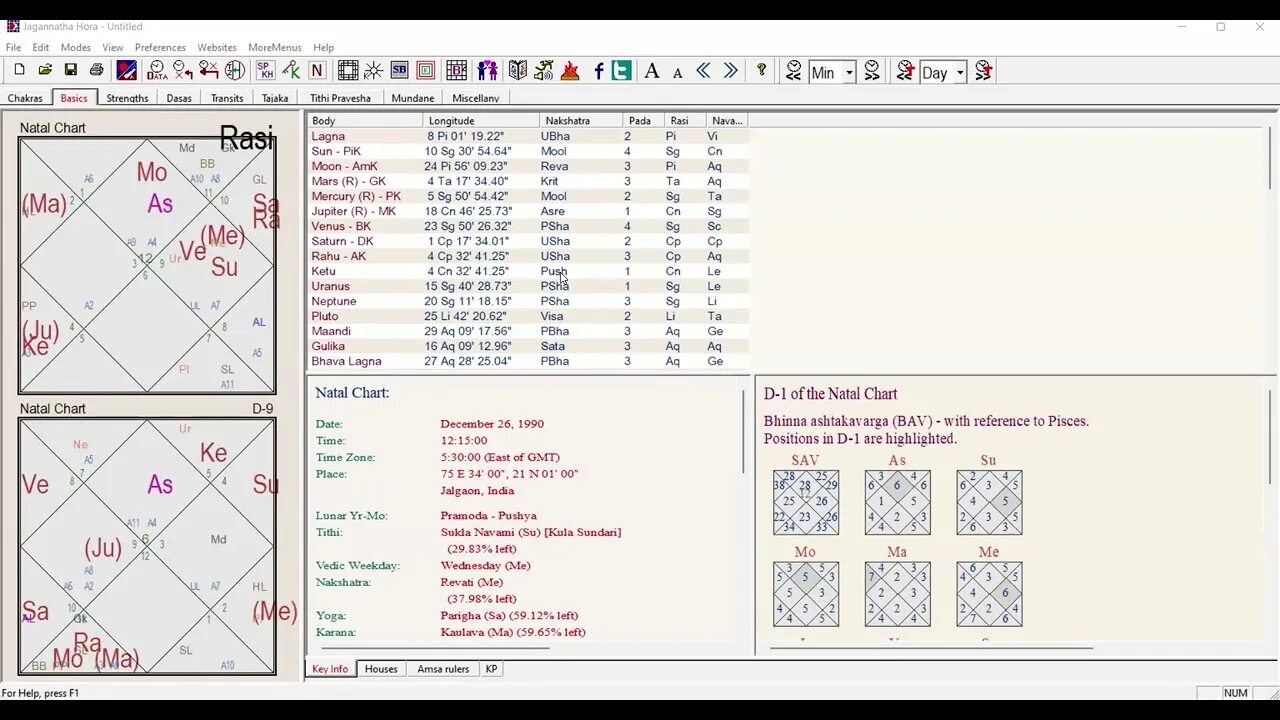Click the double right arrows icon

point(730,70)
